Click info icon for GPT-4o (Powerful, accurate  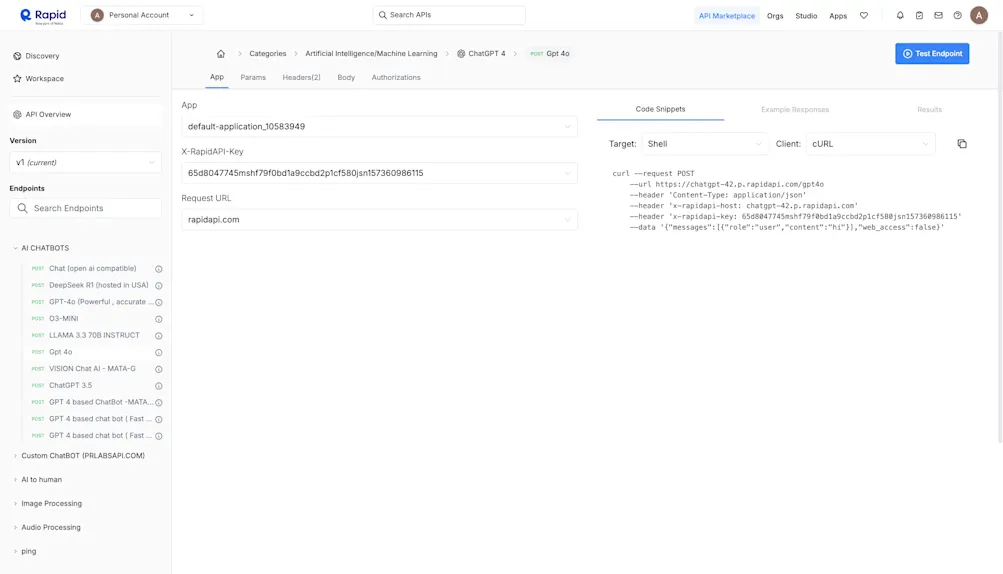coord(159,302)
